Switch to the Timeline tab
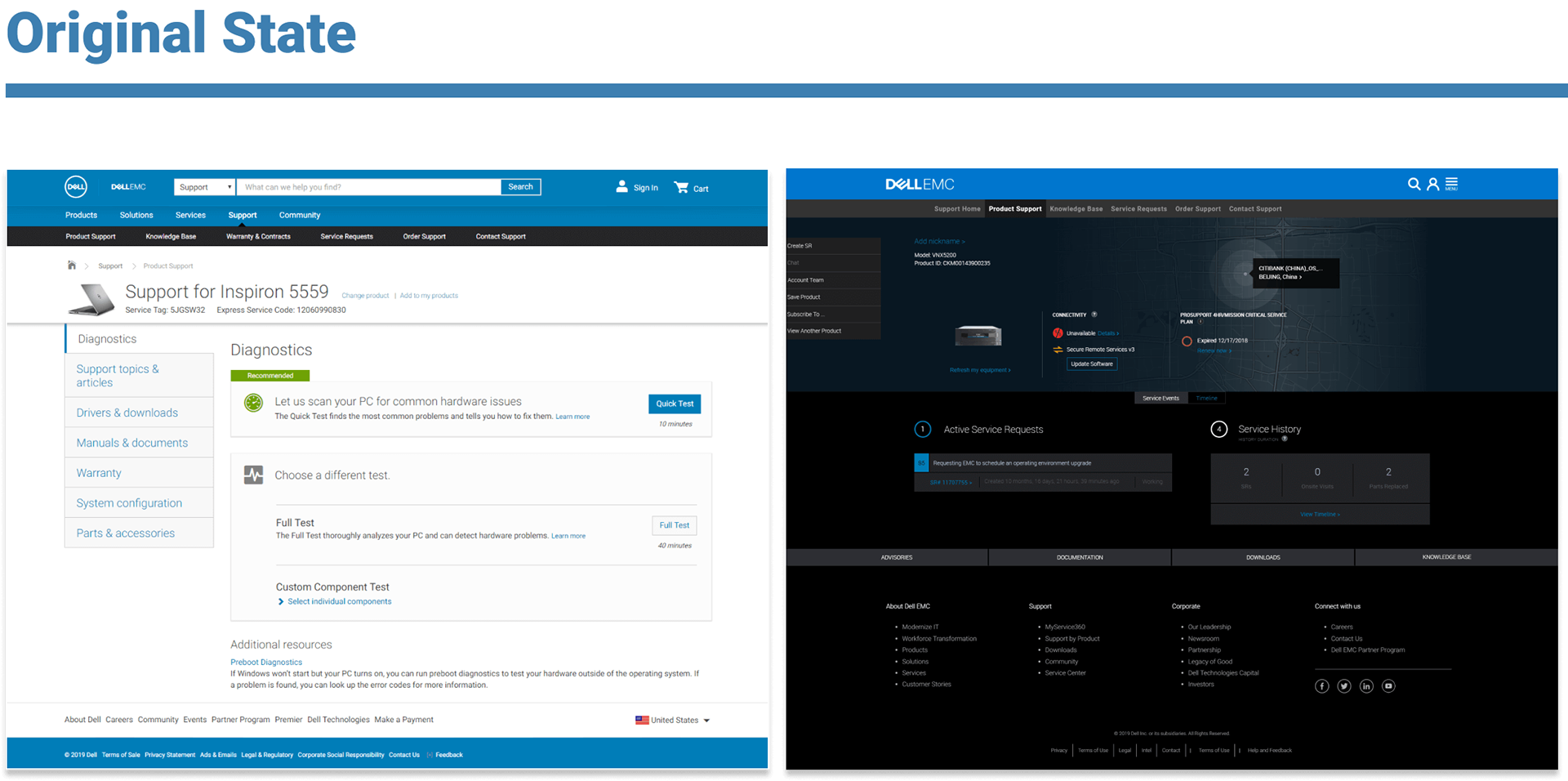Image resolution: width=1568 pixels, height=781 pixels. coord(1206,399)
